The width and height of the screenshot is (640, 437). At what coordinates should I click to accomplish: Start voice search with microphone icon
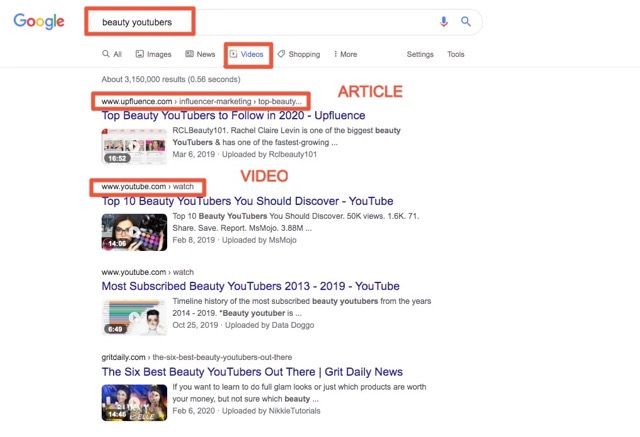[x=444, y=21]
